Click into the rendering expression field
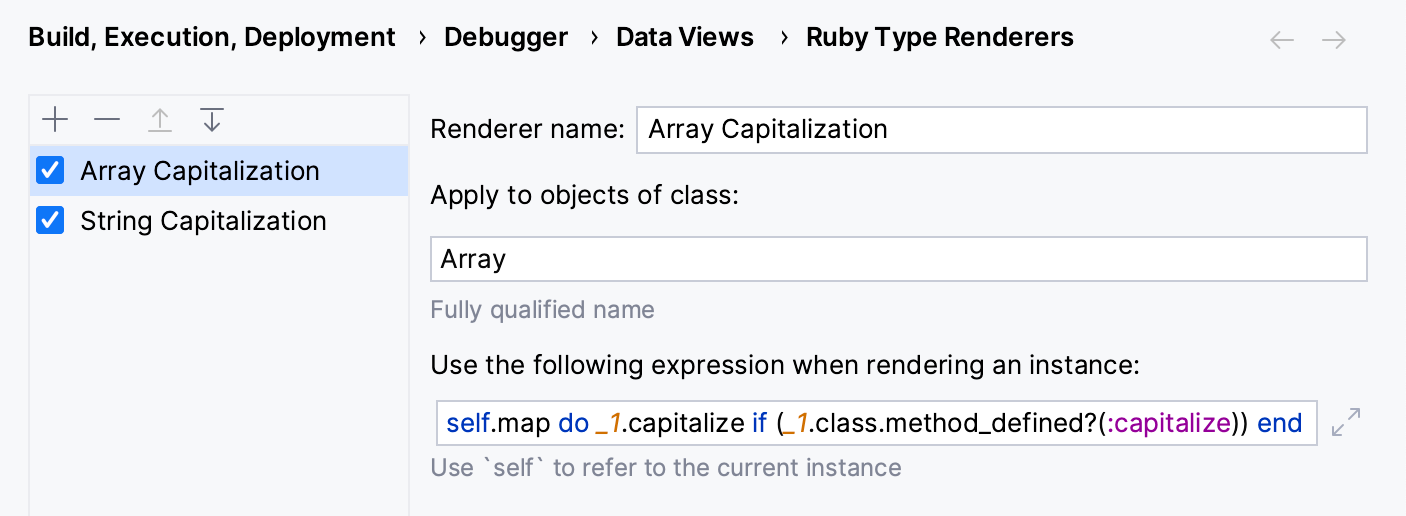Screen dimensions: 1406x516 tap(875, 424)
